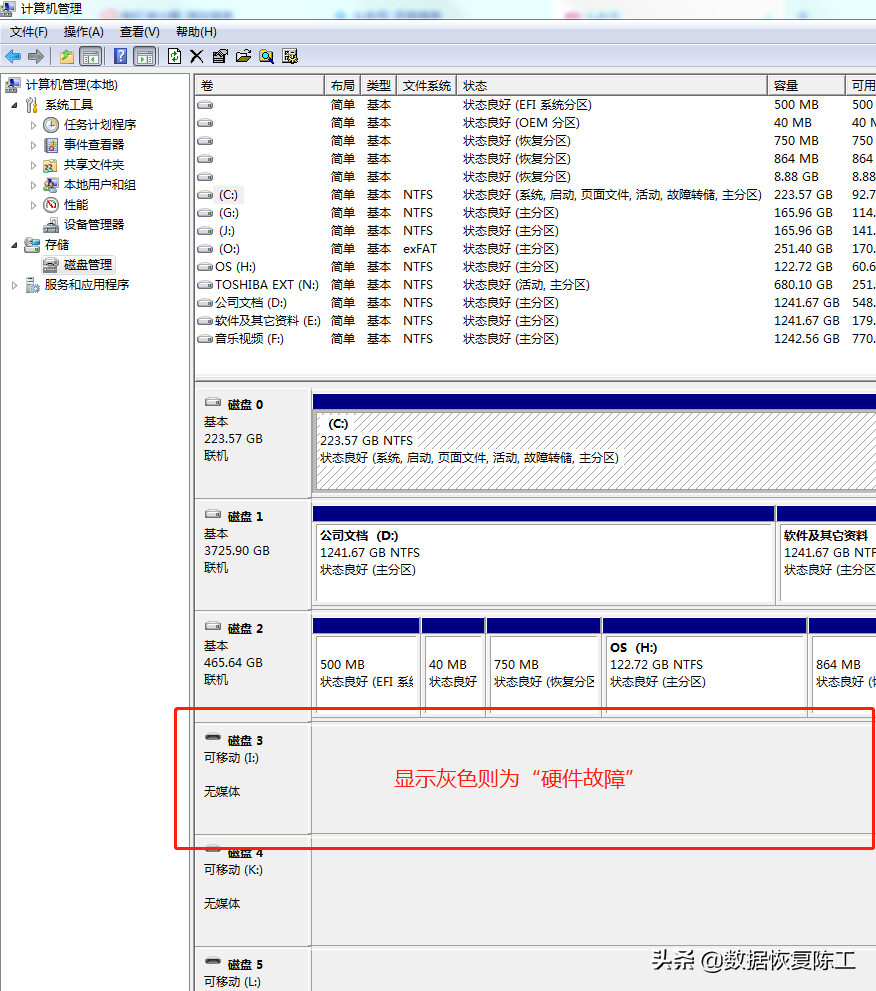Expand the 服务和应用程序 node
This screenshot has height=991, width=876.
click(14, 285)
